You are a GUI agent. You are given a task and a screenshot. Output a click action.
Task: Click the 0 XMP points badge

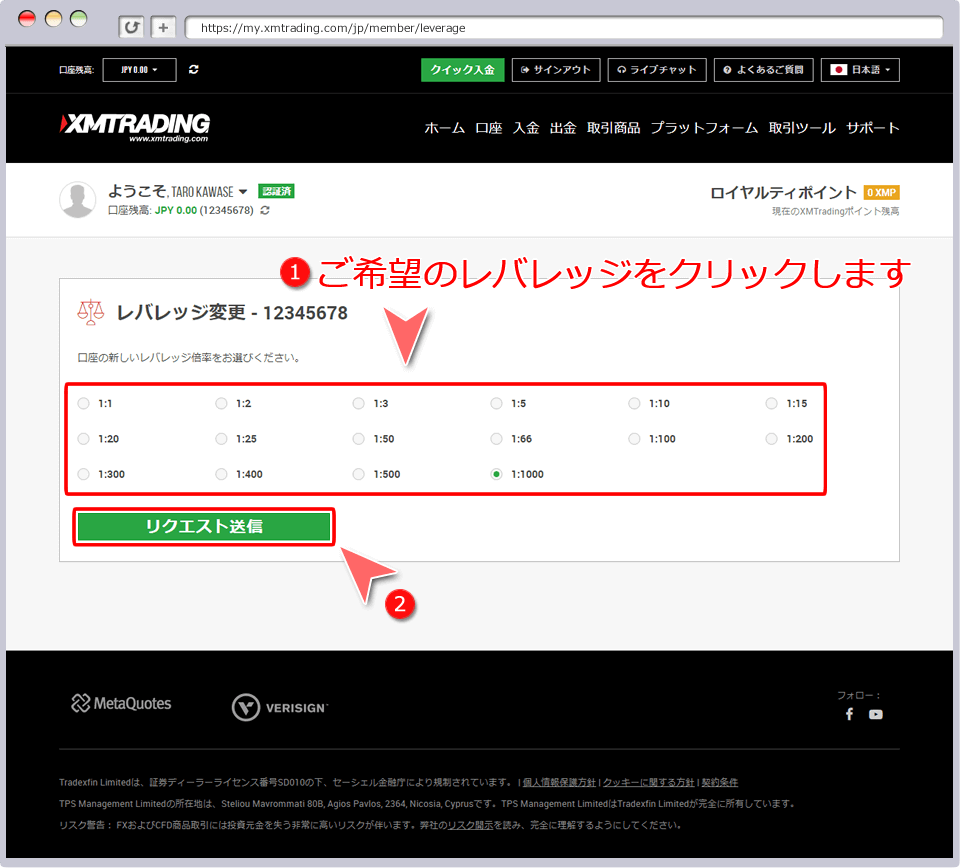point(881,193)
